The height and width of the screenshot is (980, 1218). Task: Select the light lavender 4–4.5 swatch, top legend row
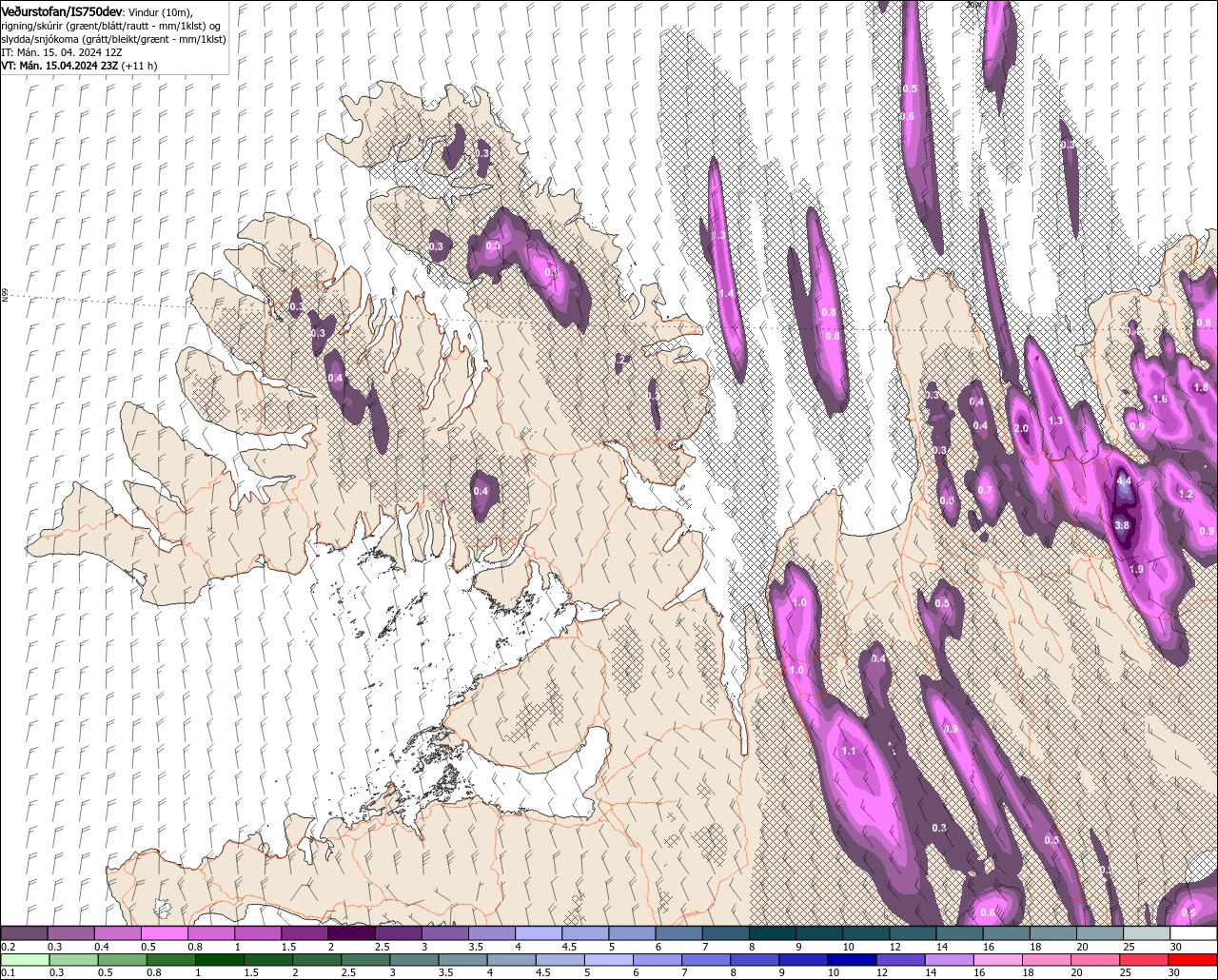[x=540, y=933]
